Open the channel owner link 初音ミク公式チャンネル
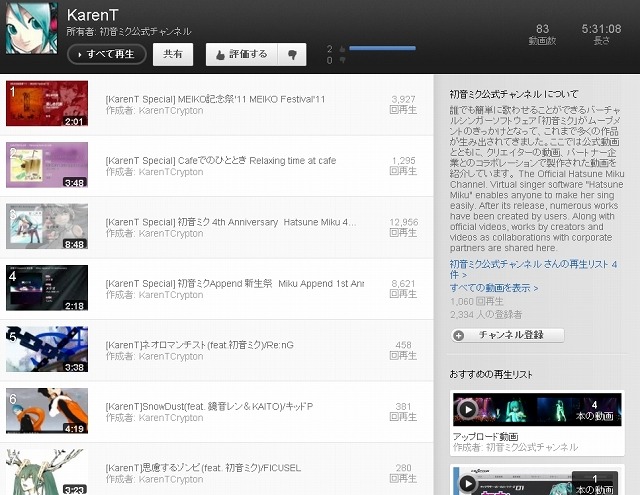Viewport: 640px width, 495px height. [x=145, y=31]
